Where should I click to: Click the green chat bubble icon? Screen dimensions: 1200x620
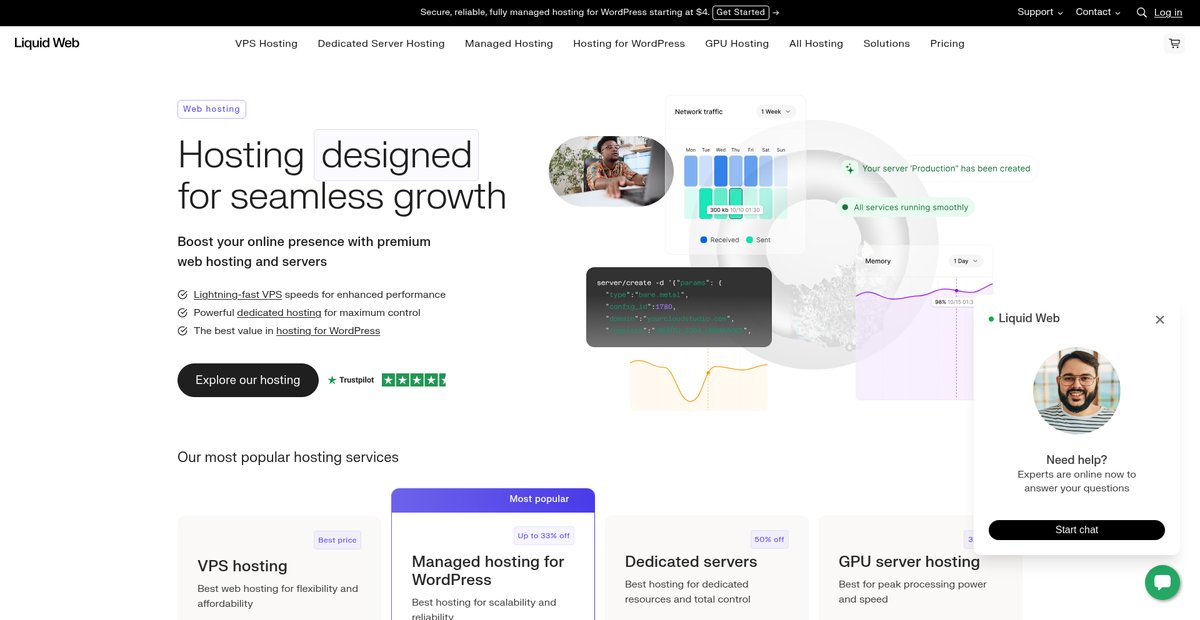[1162, 583]
